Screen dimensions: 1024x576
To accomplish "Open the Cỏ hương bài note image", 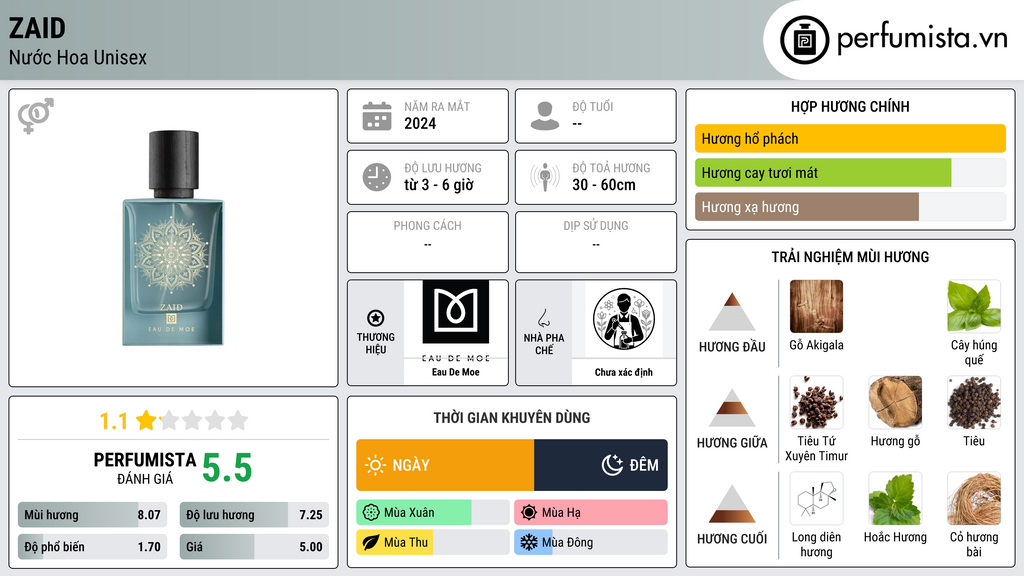I will pyautogui.click(x=974, y=498).
